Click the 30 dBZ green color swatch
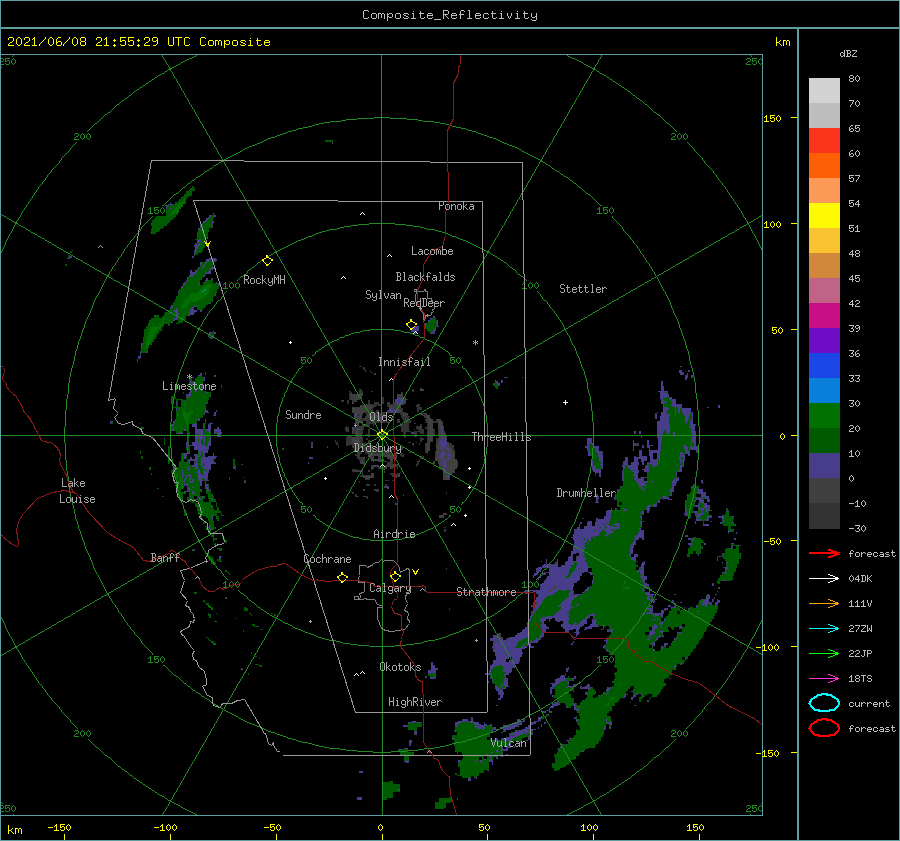 tap(824, 415)
